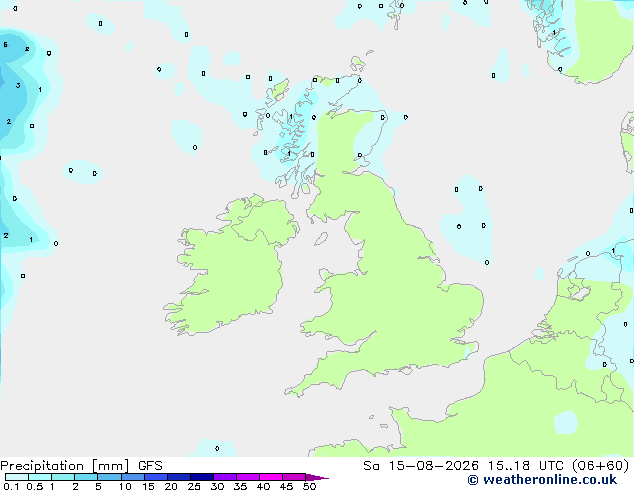Click the "3" precipitation value on map
This screenshot has height=490, width=634.
(18, 85)
